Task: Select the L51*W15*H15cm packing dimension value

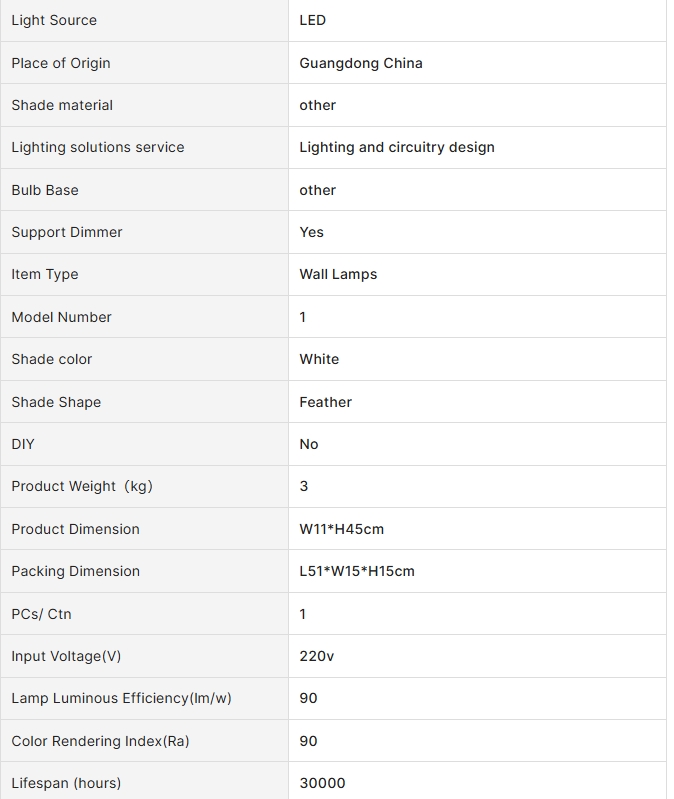Action: coord(357,571)
